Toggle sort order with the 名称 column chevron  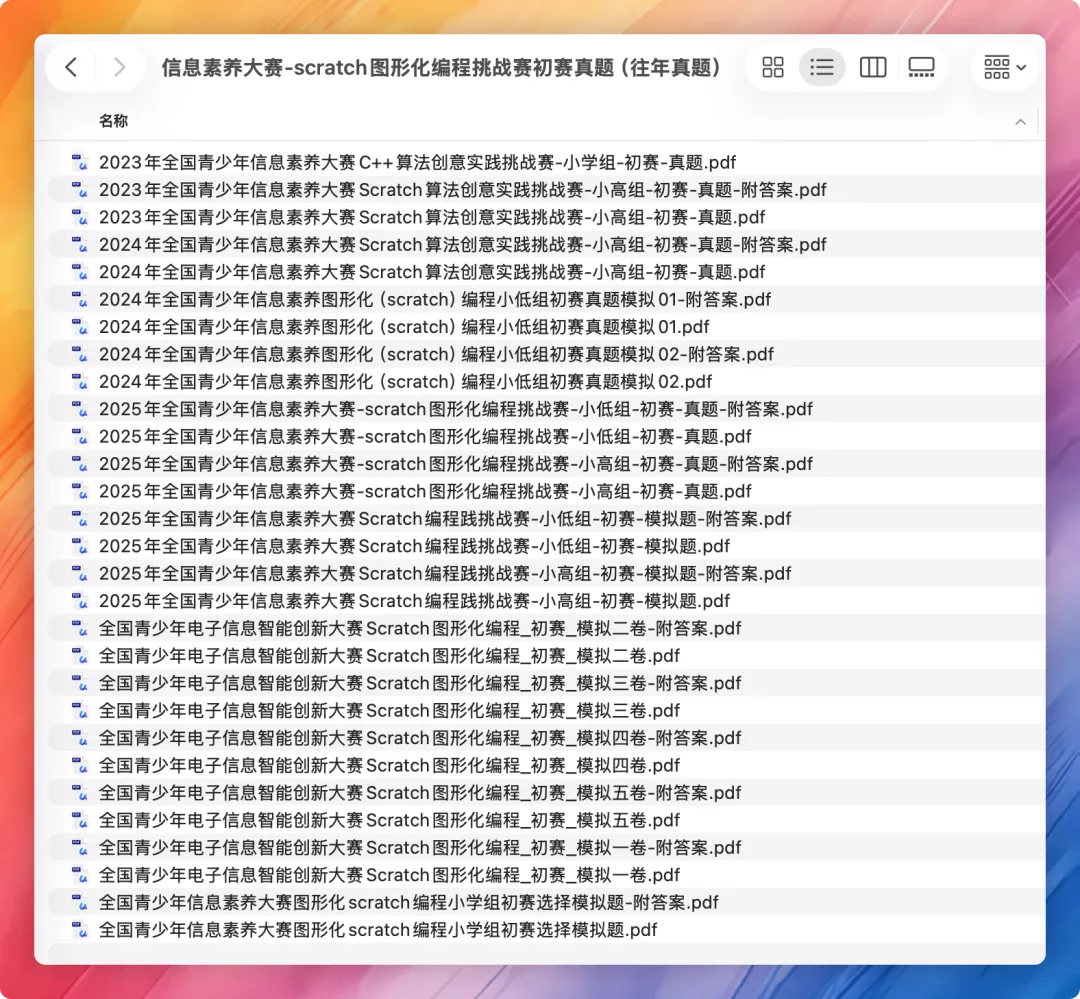tap(1020, 122)
